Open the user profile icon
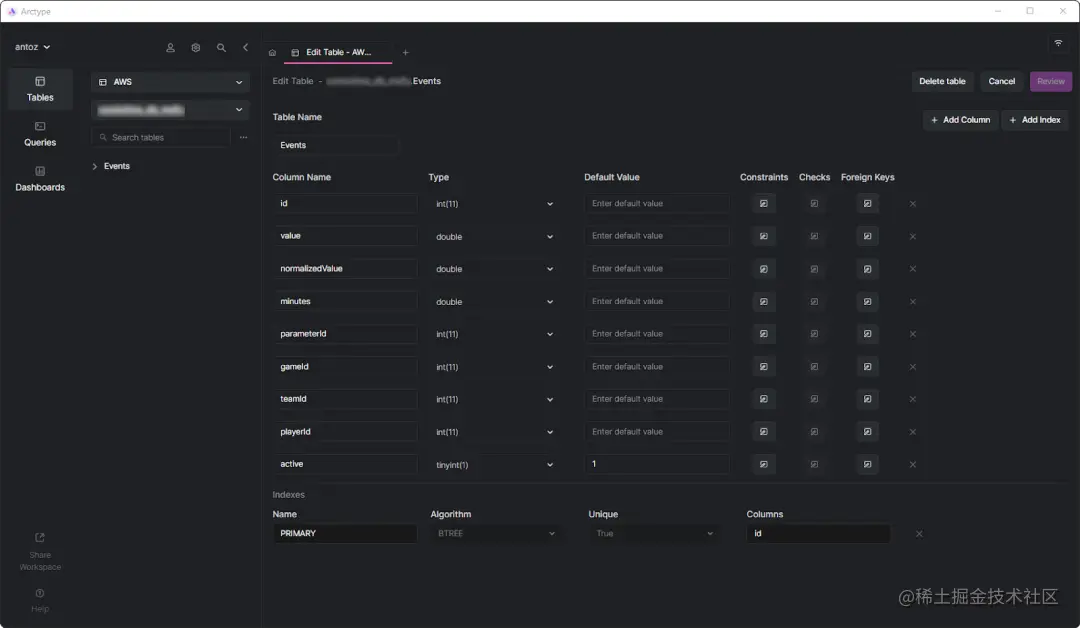This screenshot has width=1080, height=628. pos(170,48)
